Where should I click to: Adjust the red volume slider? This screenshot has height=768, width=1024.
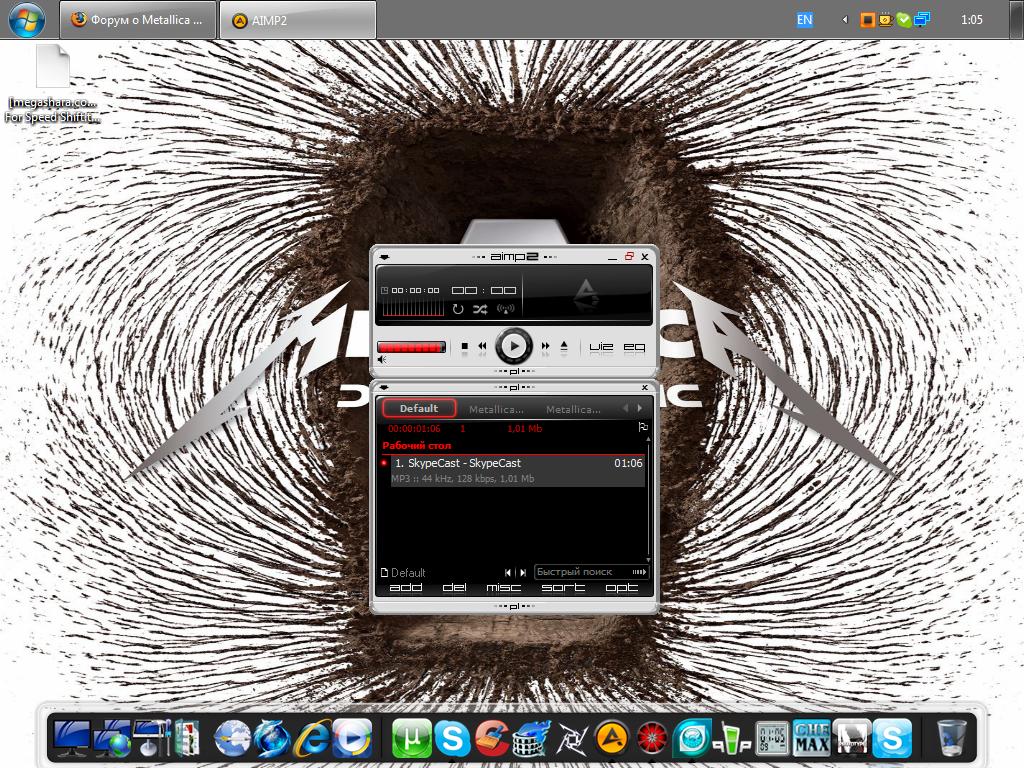(411, 347)
